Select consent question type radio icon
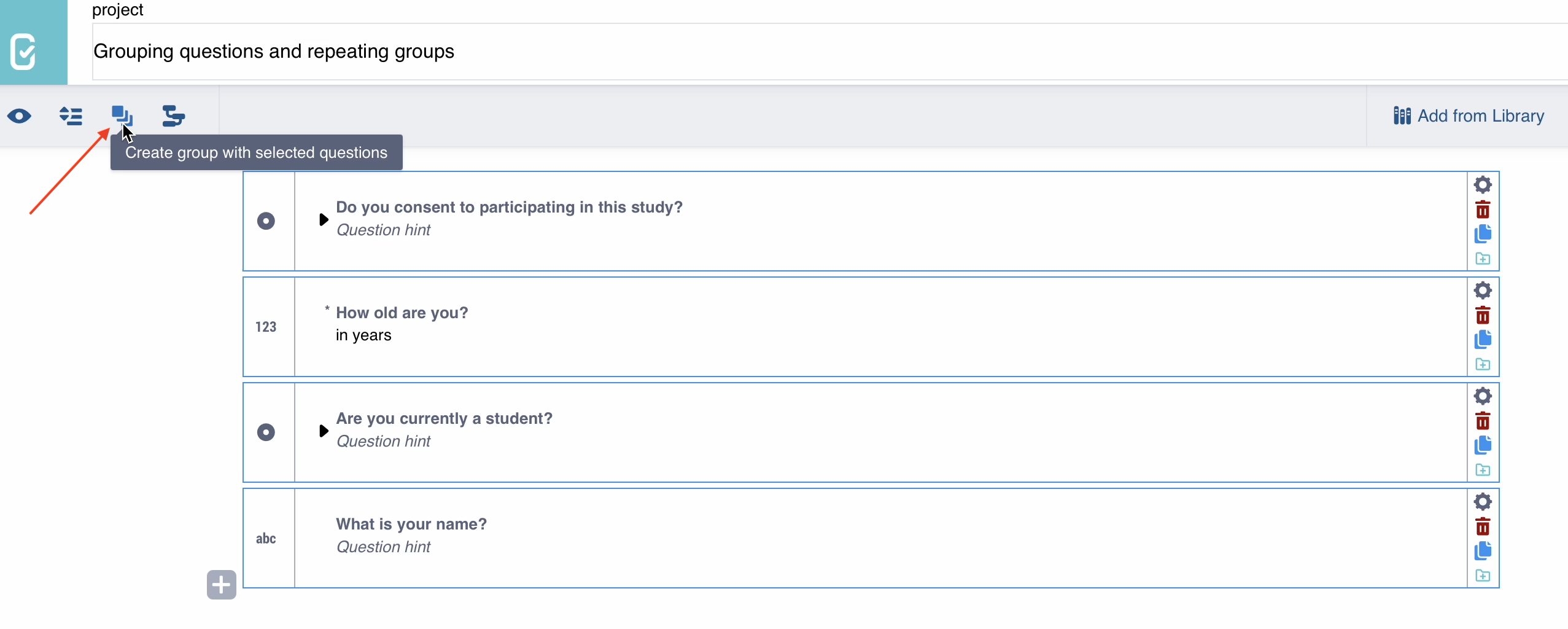Image resolution: width=1568 pixels, height=629 pixels. 266,221
